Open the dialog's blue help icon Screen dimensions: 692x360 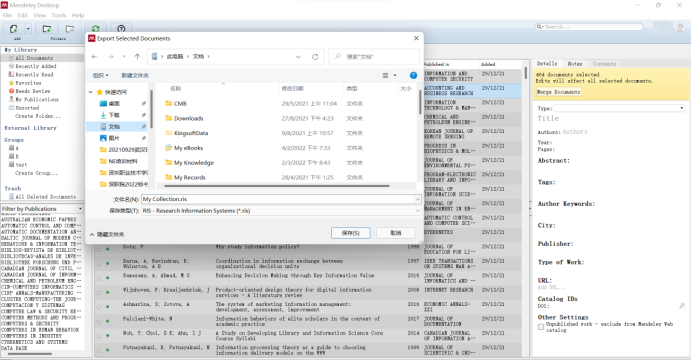[x=414, y=75]
